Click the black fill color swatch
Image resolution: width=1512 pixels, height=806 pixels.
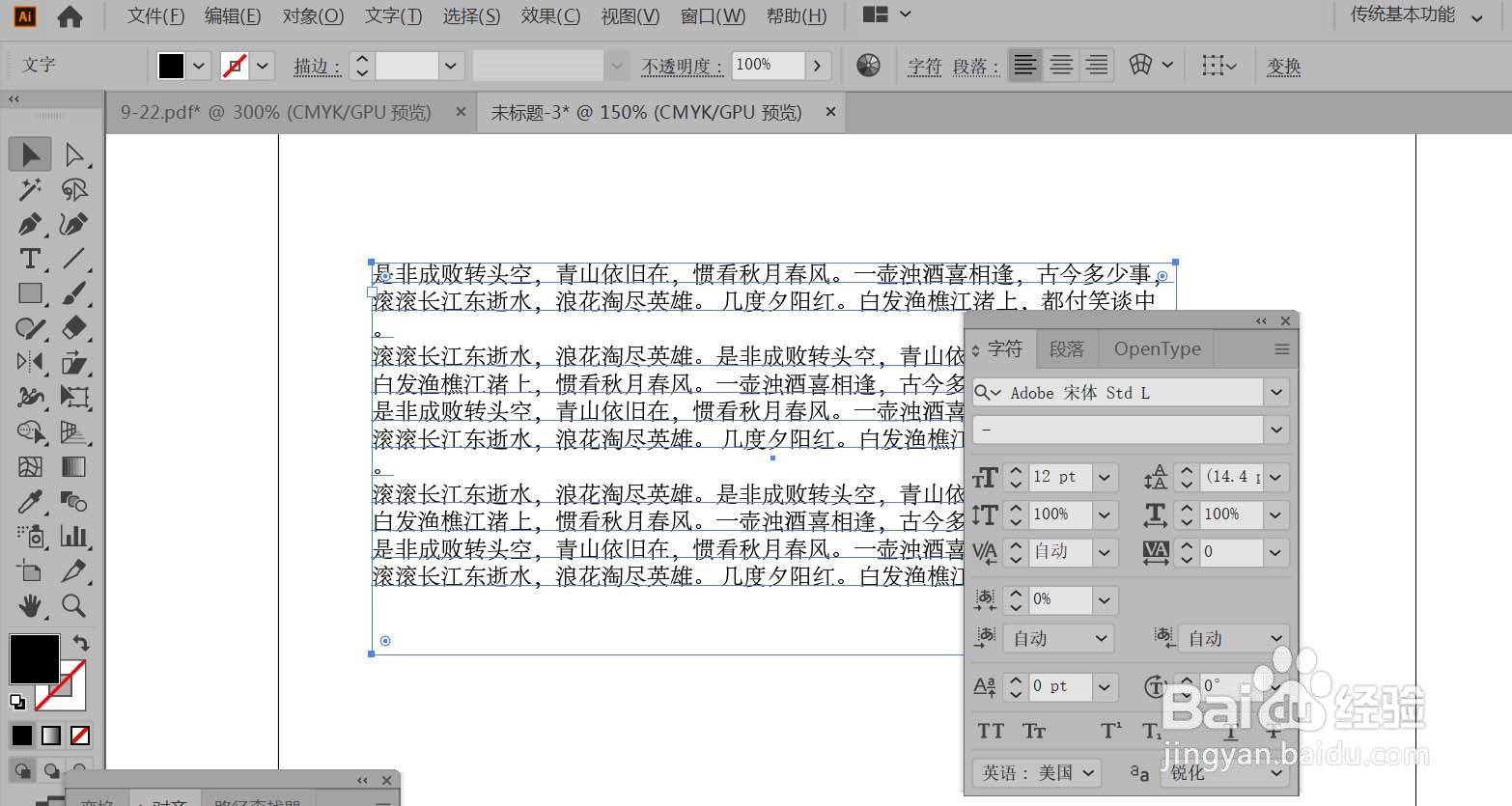point(34,659)
